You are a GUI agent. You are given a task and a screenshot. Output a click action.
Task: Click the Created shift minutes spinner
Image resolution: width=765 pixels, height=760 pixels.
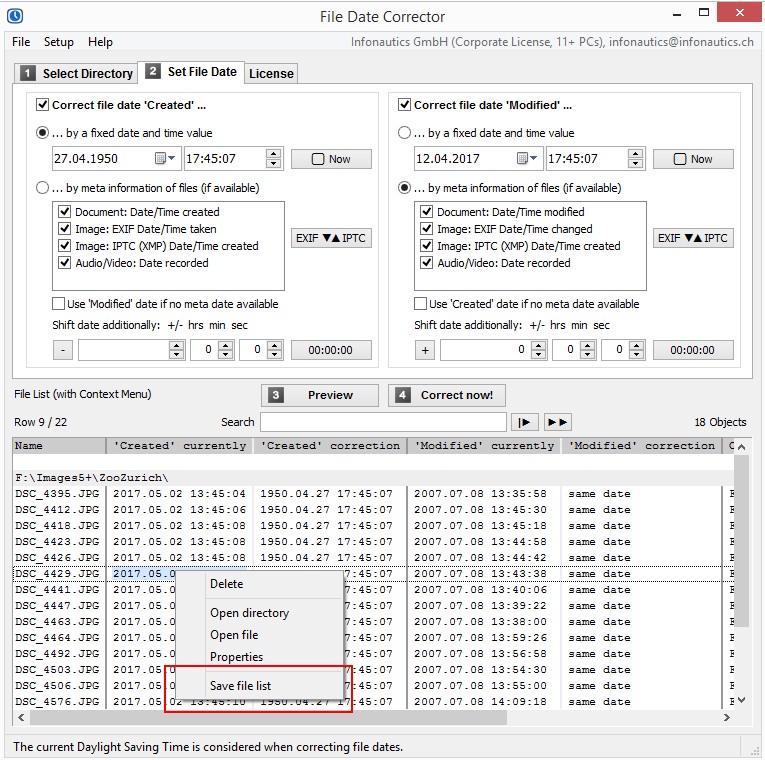pos(225,350)
